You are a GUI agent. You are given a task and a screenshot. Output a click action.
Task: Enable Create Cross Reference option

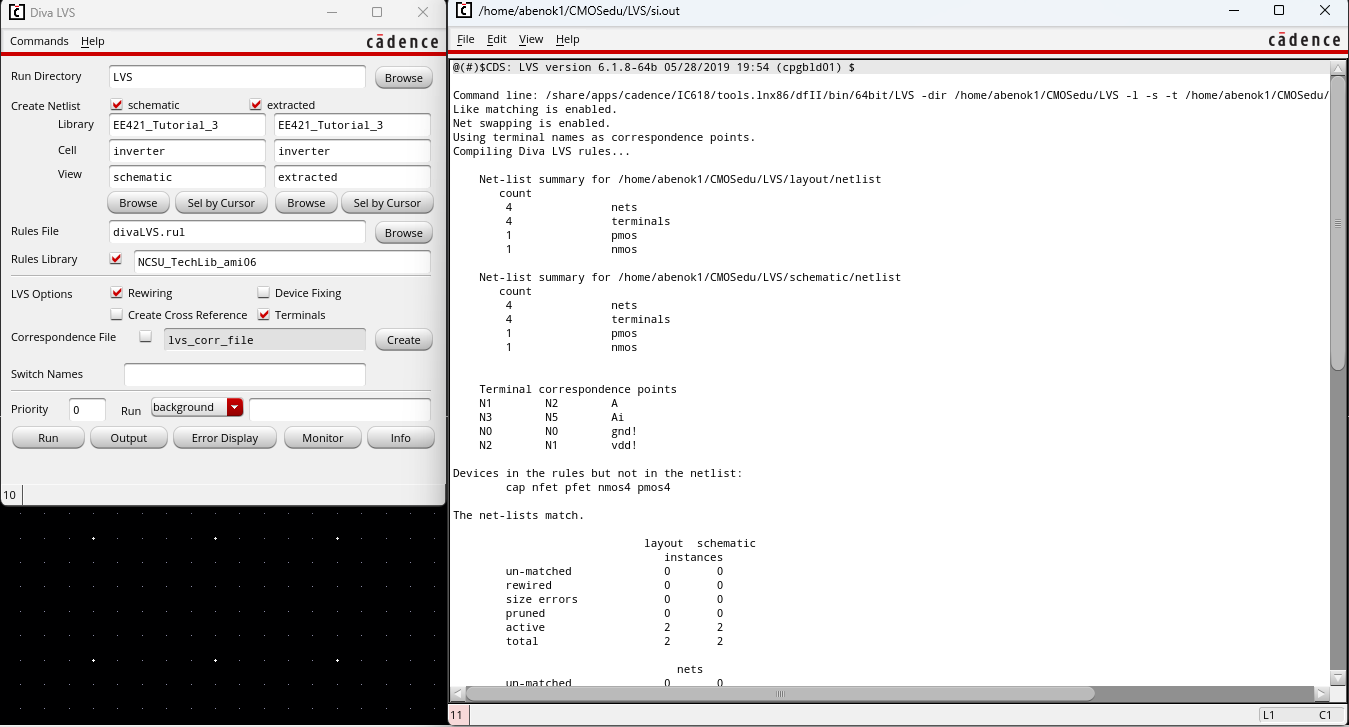point(117,315)
